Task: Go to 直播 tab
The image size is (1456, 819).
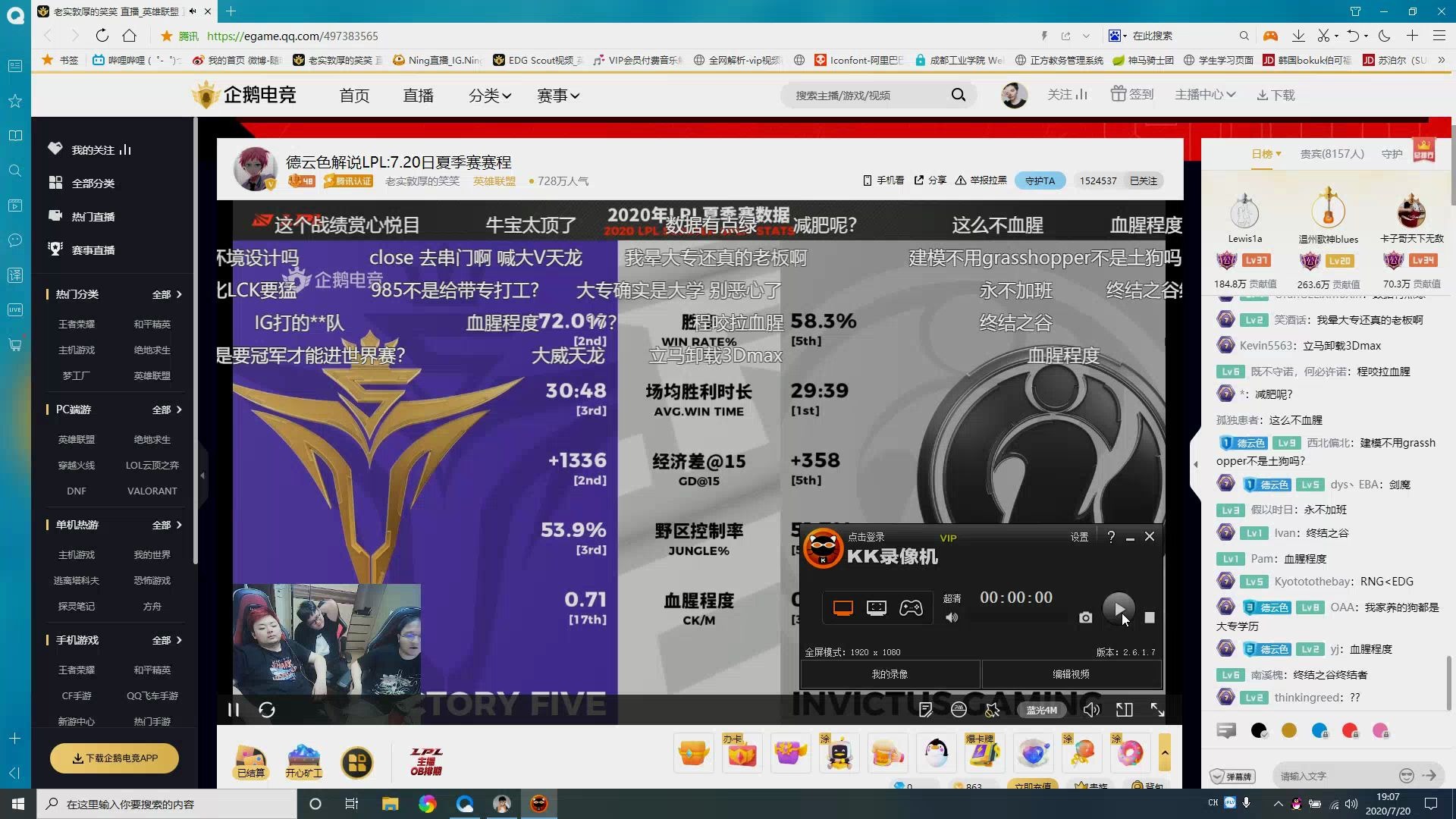Action: coord(419,96)
